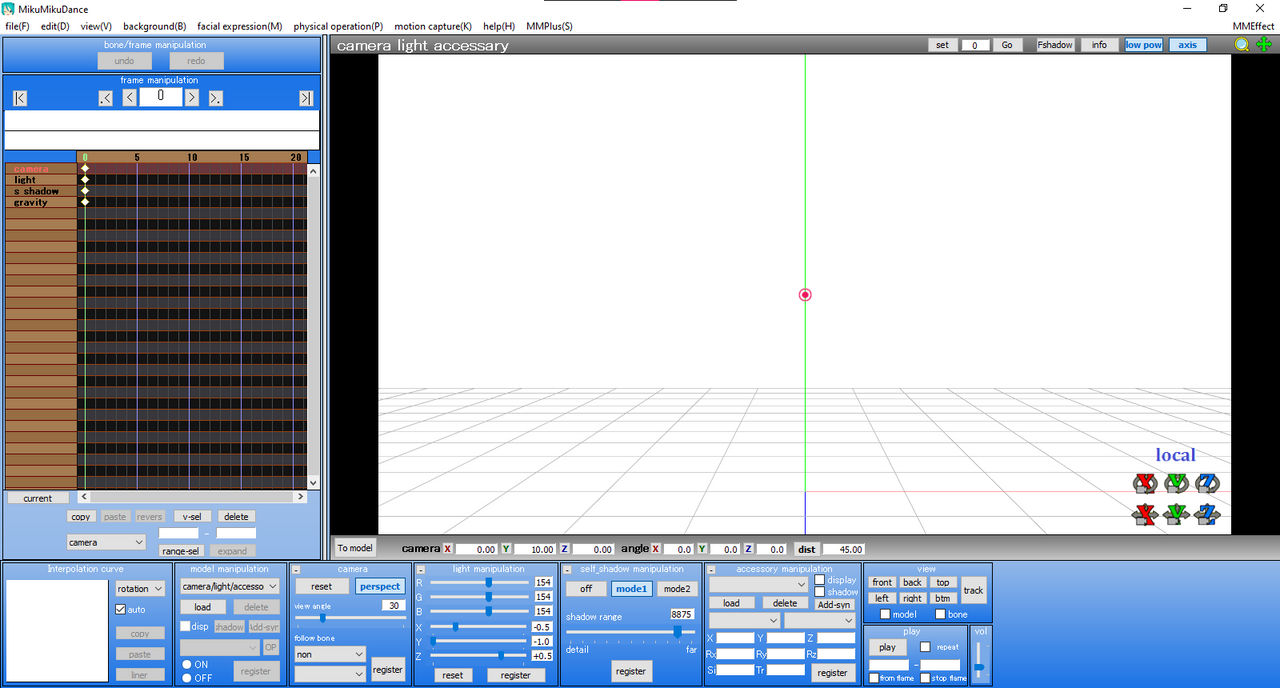Click the blue Z move axis icon
The width and height of the screenshot is (1280, 688).
[1208, 515]
